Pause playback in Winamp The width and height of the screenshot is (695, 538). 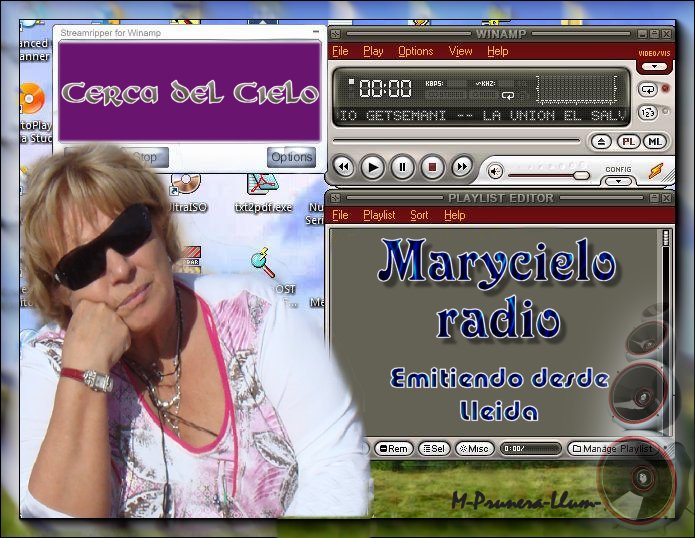click(402, 167)
